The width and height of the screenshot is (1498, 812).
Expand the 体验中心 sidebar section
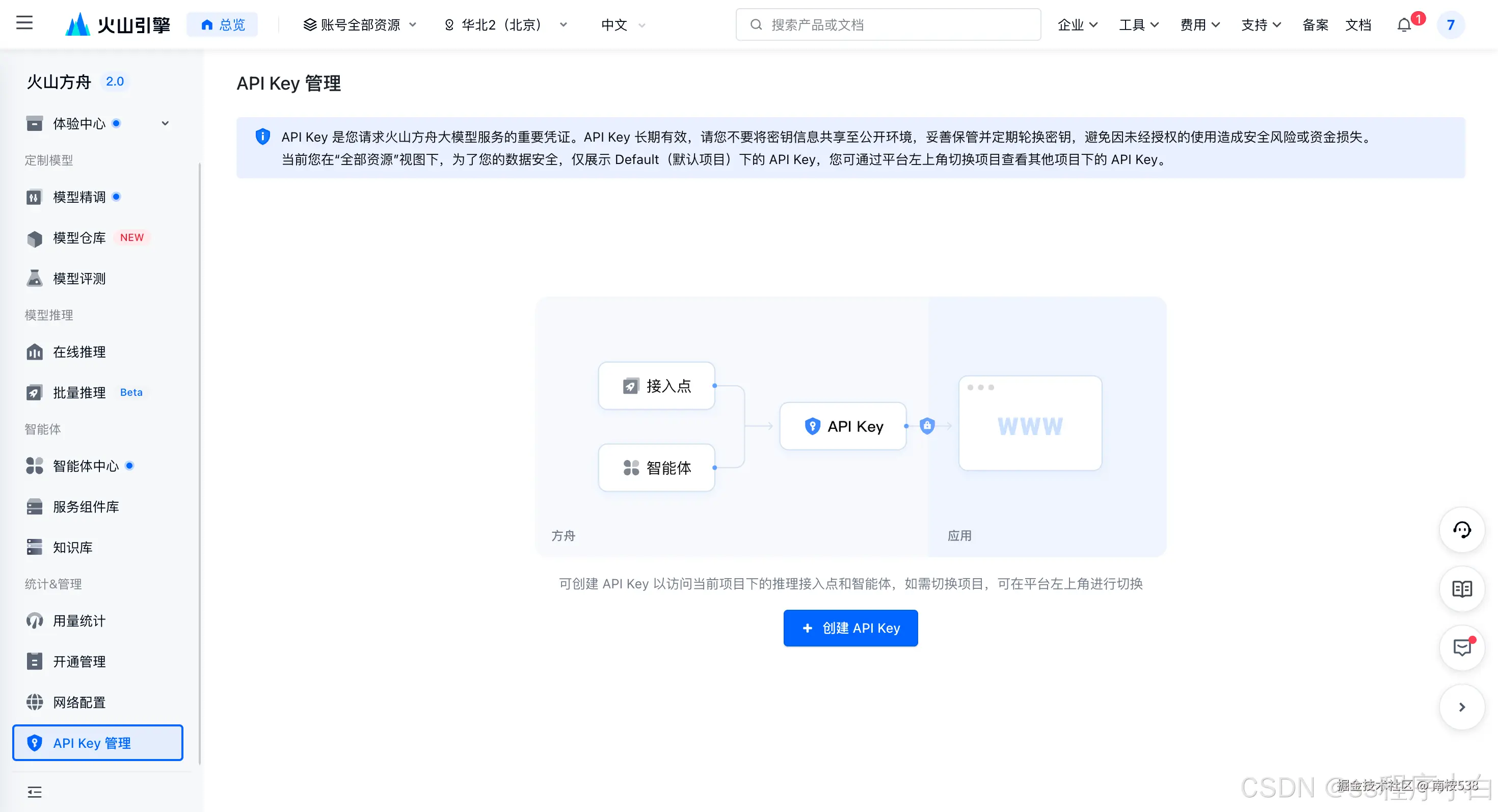point(165,123)
